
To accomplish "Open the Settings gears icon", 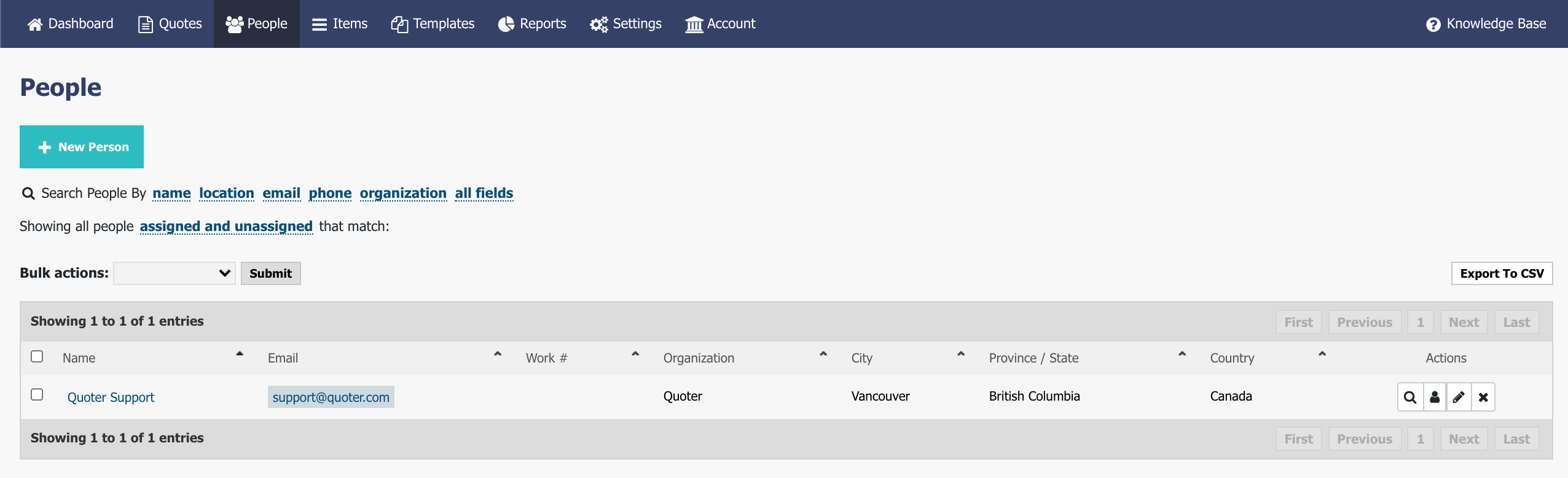I will point(598,25).
